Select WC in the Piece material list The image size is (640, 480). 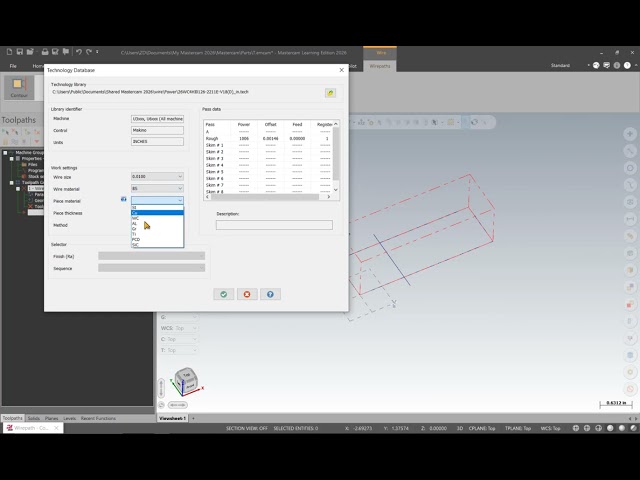(157, 218)
